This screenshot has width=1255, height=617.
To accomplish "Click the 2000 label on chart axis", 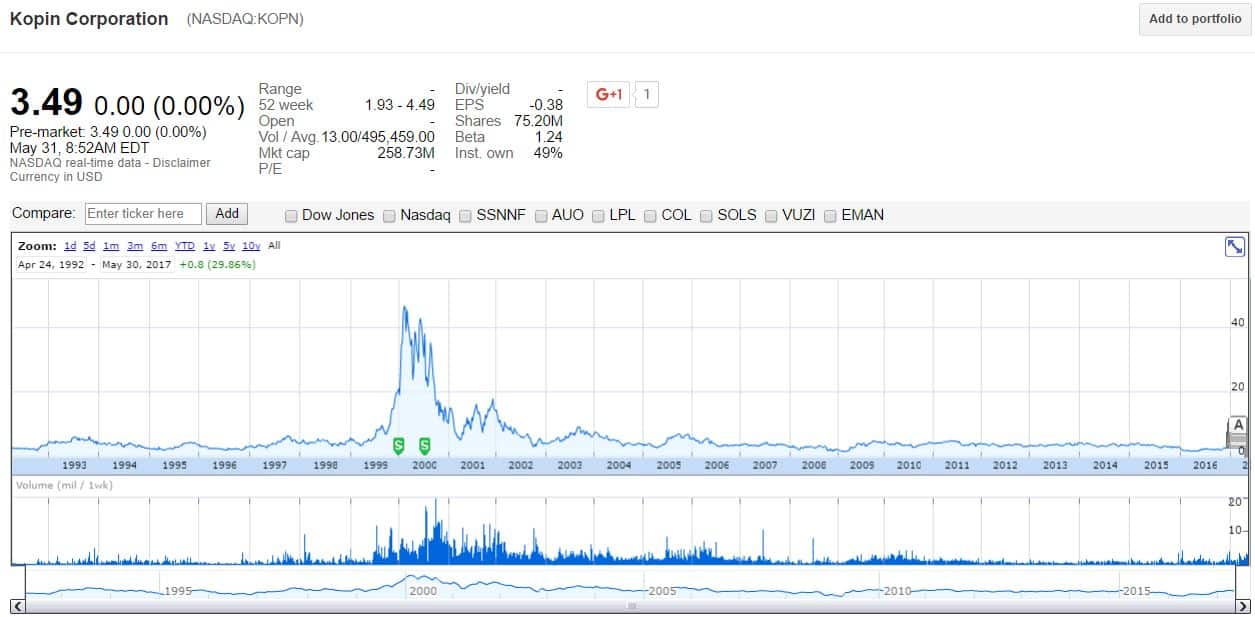I will (x=424, y=465).
